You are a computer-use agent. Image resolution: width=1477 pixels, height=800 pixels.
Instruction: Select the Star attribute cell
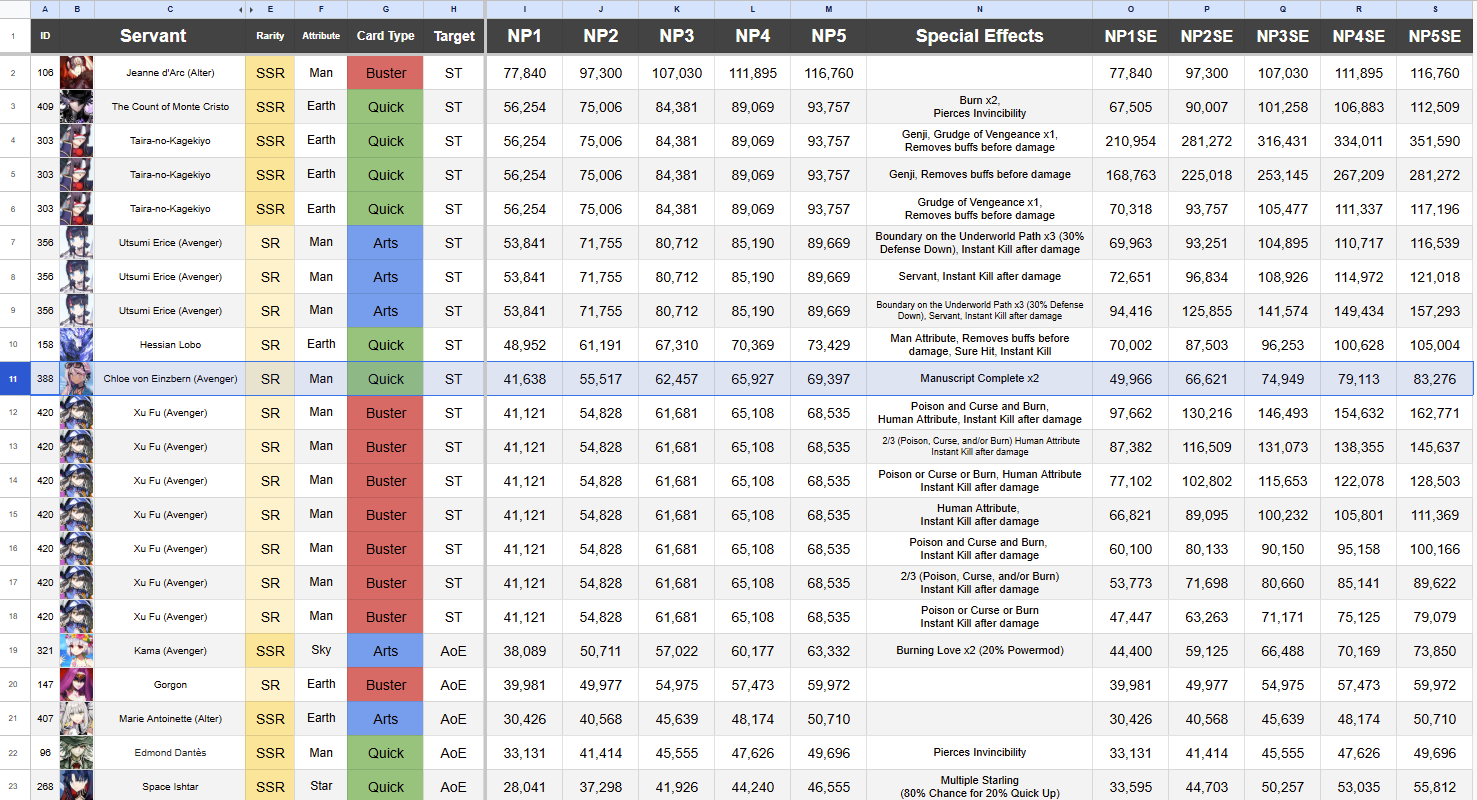pyautogui.click(x=321, y=786)
